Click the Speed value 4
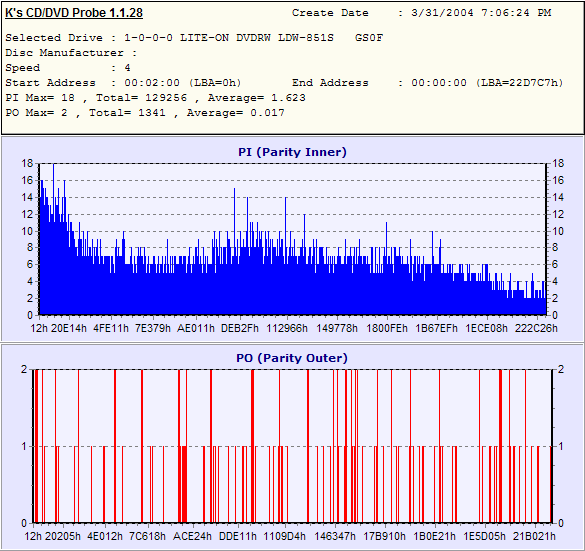The width and height of the screenshot is (585, 551). (x=128, y=68)
